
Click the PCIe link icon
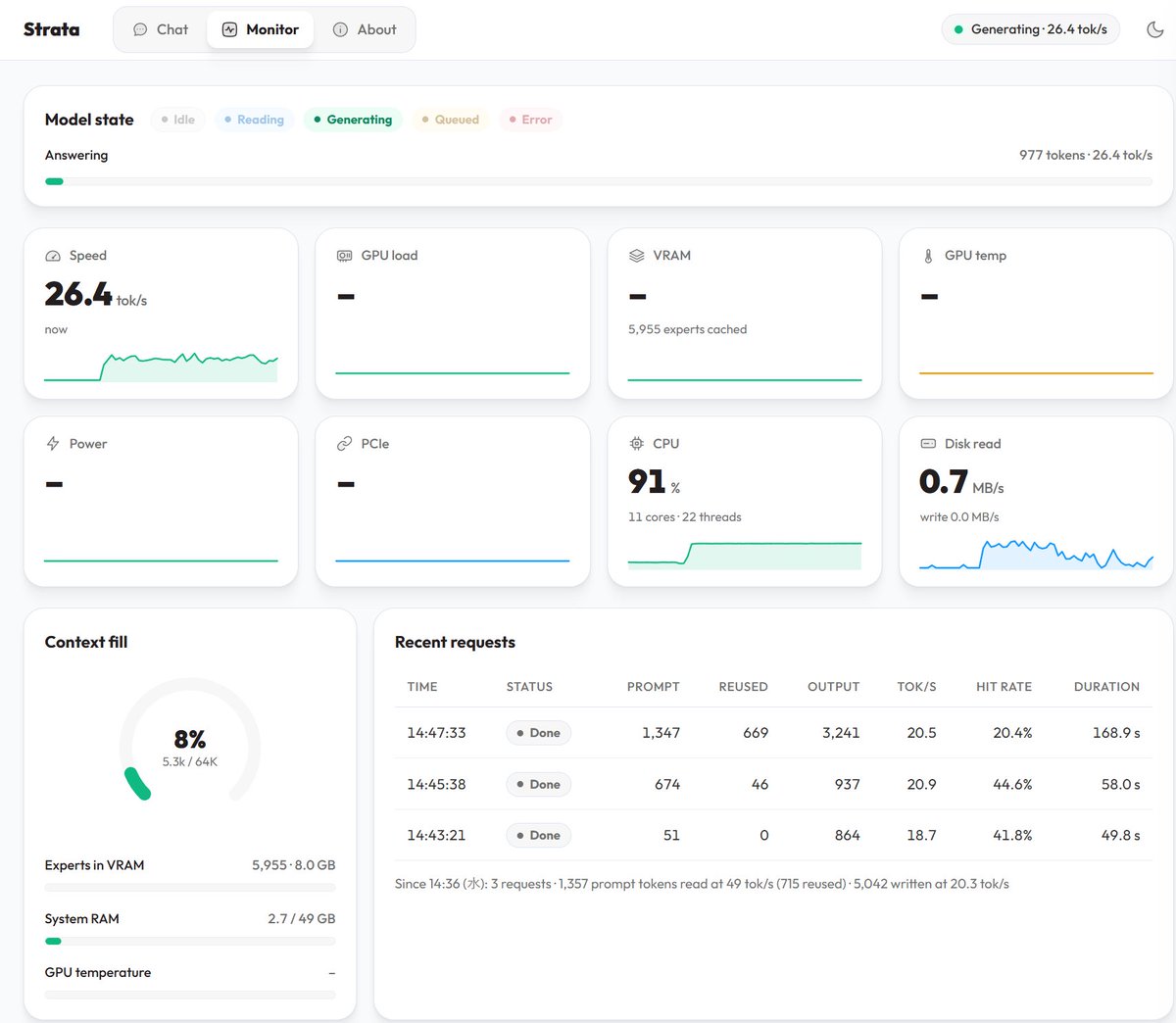[x=344, y=444]
